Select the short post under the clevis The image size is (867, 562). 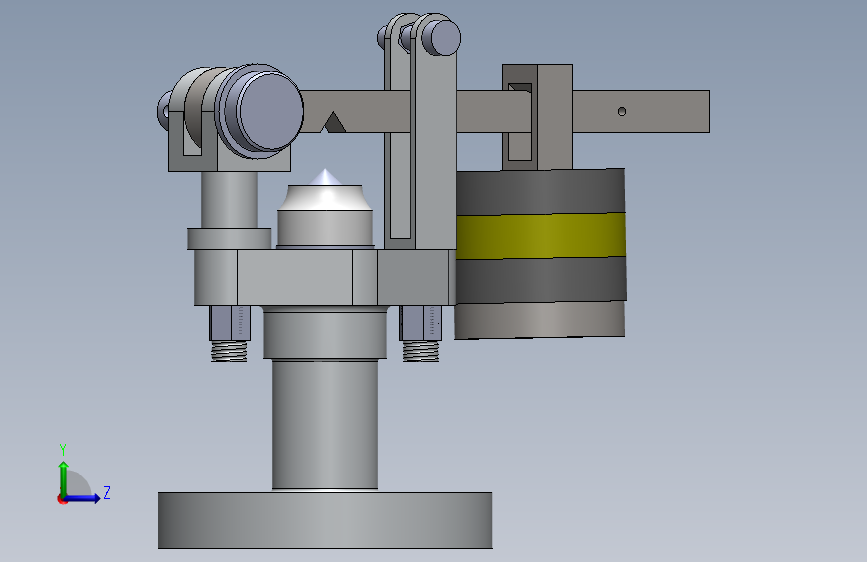(x=229, y=199)
